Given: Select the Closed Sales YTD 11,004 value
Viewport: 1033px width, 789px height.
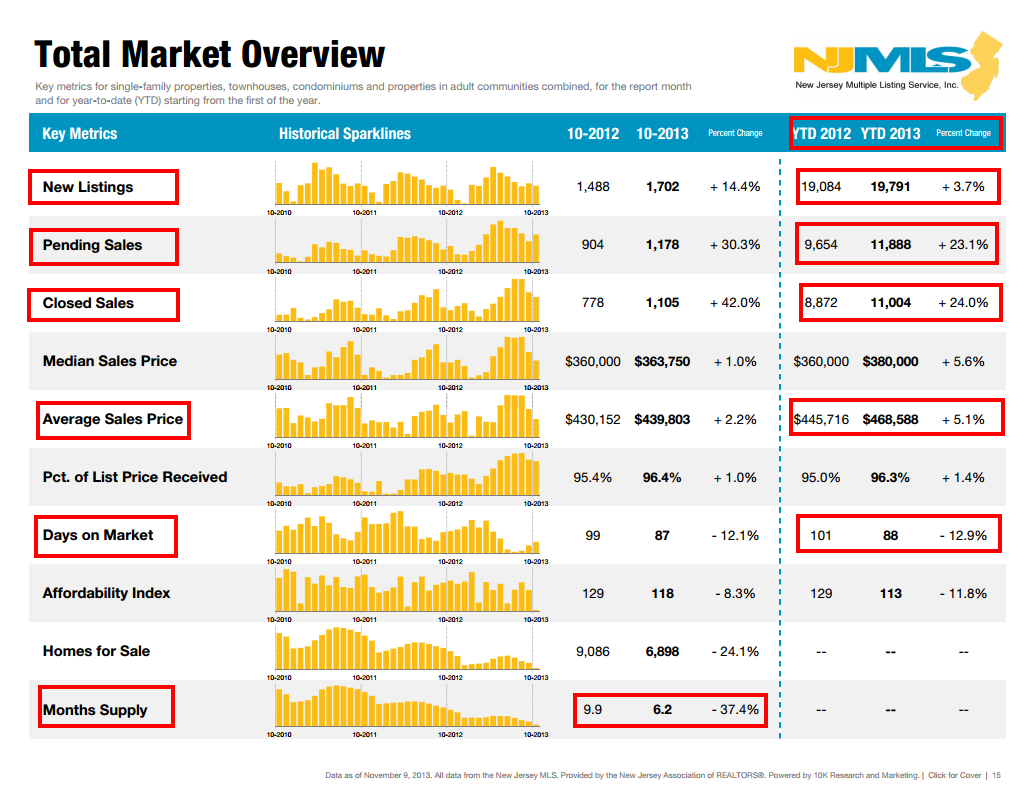Looking at the screenshot, I should click(x=890, y=303).
